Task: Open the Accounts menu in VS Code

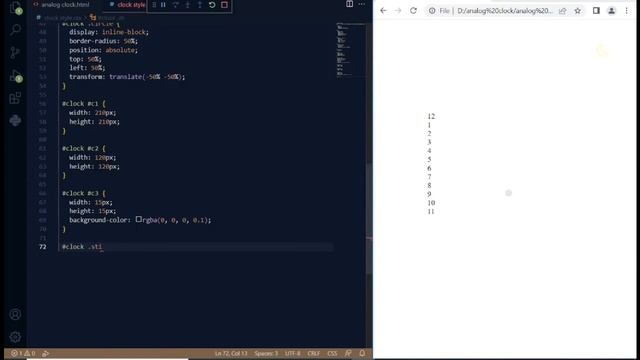Action: click(x=15, y=314)
